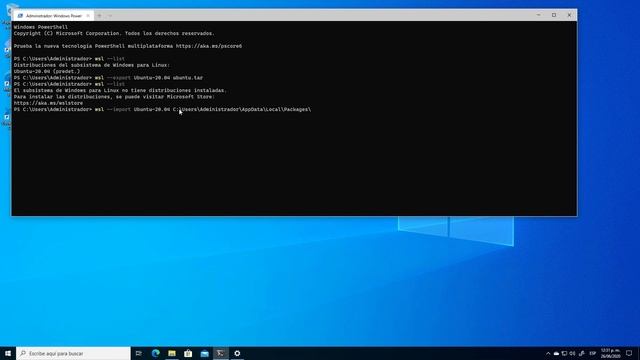Viewport: 640px width, 360px height.
Task: Open the Action Center notifications icon
Action: click(x=629, y=353)
